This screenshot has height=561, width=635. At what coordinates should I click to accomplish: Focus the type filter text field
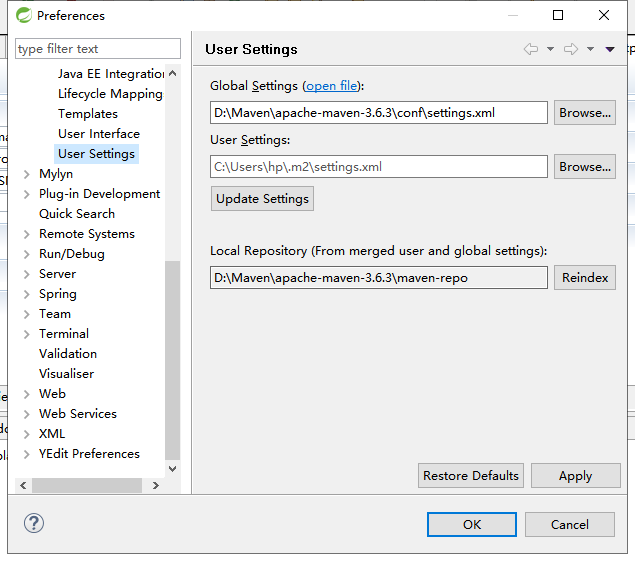tap(98, 49)
